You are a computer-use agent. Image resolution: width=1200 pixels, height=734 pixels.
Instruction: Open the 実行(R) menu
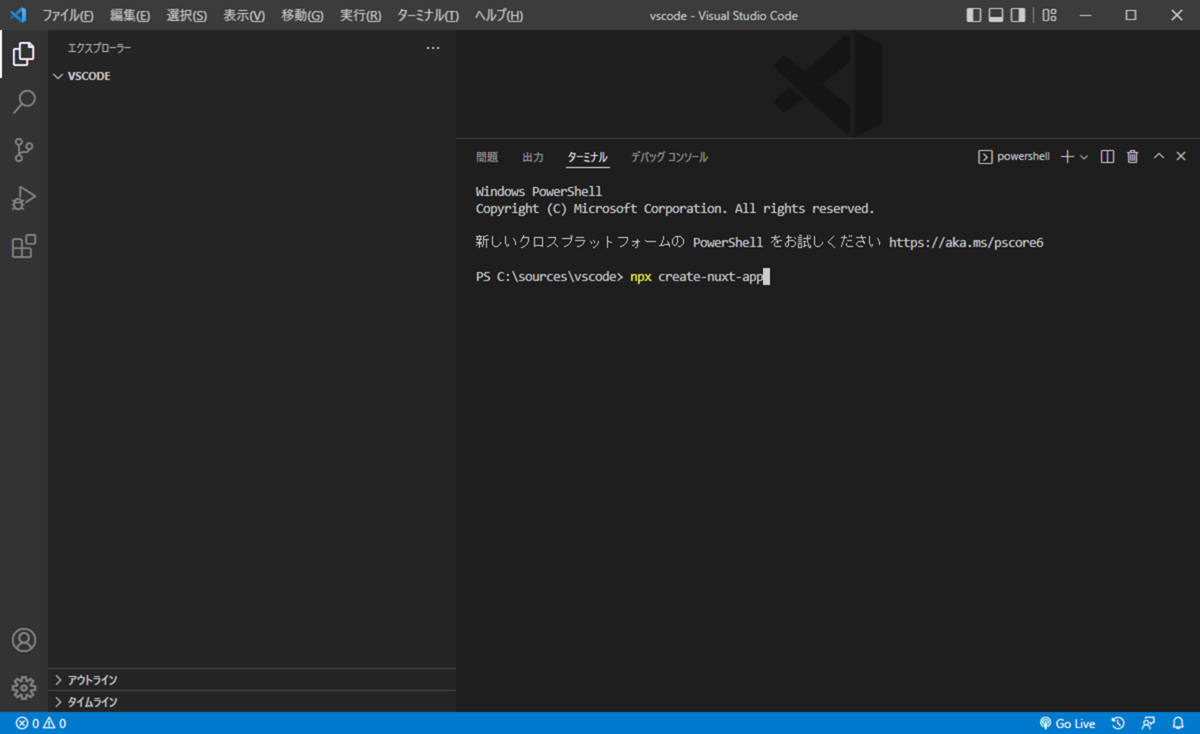point(360,15)
